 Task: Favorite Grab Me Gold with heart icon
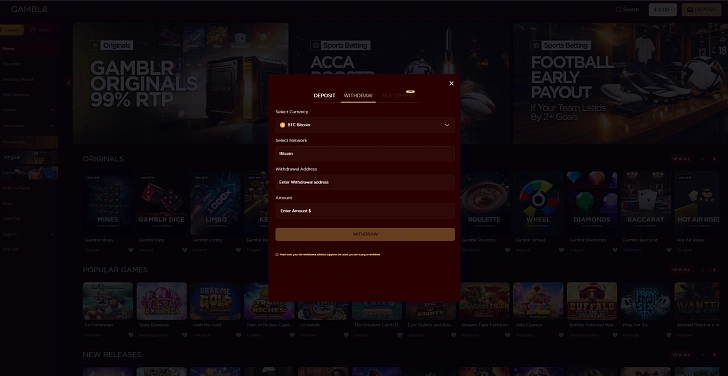(239, 335)
